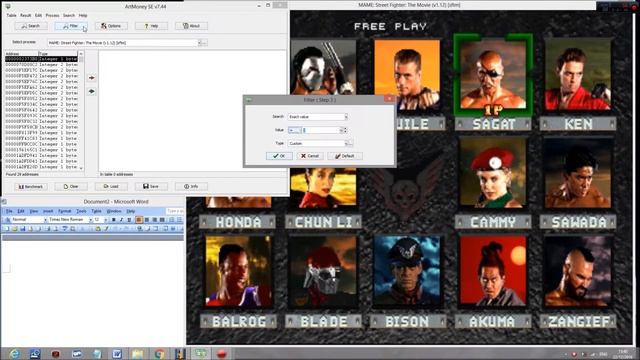Open the About button in ArtMoney

pos(191,26)
